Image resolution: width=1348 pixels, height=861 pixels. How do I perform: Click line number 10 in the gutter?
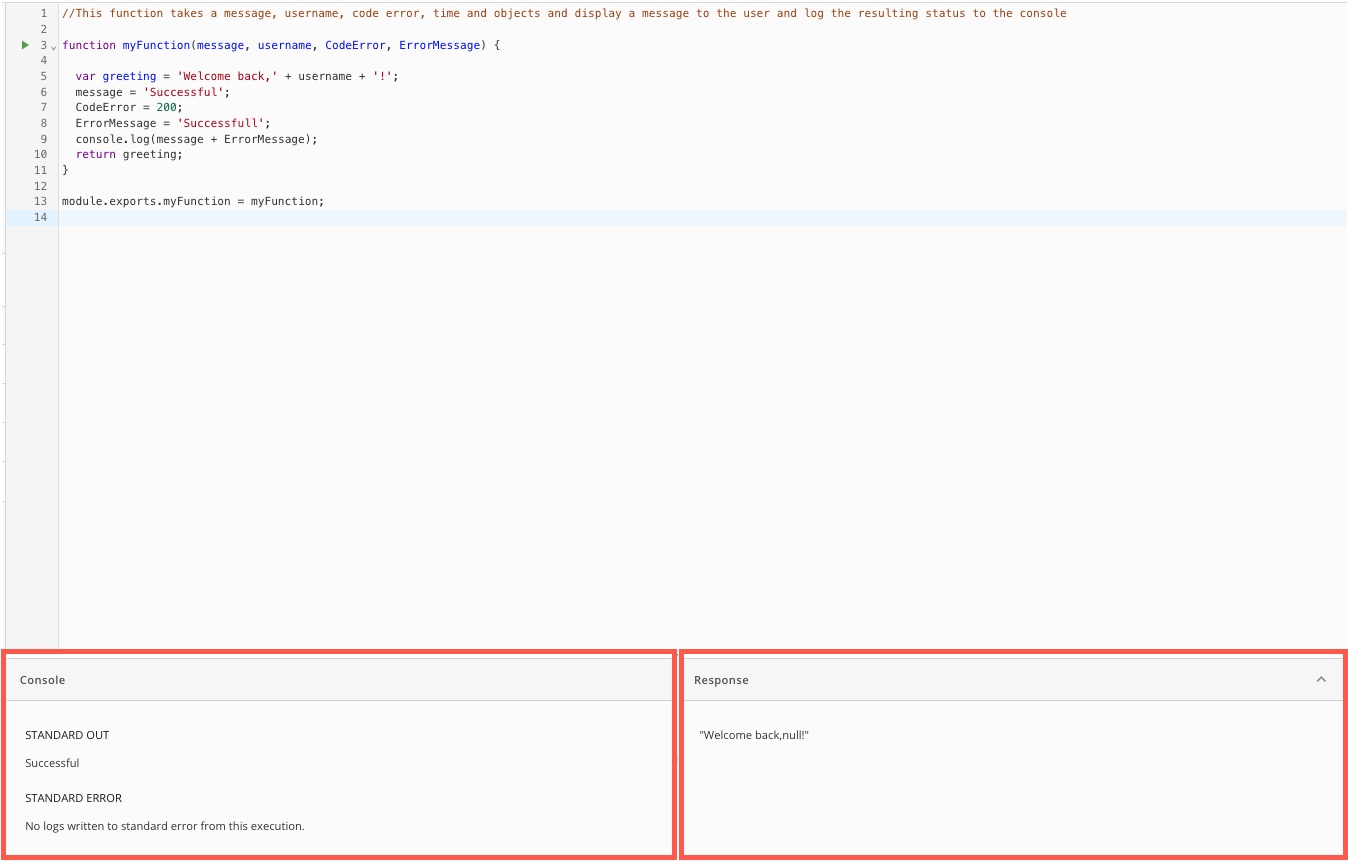pyautogui.click(x=40, y=154)
